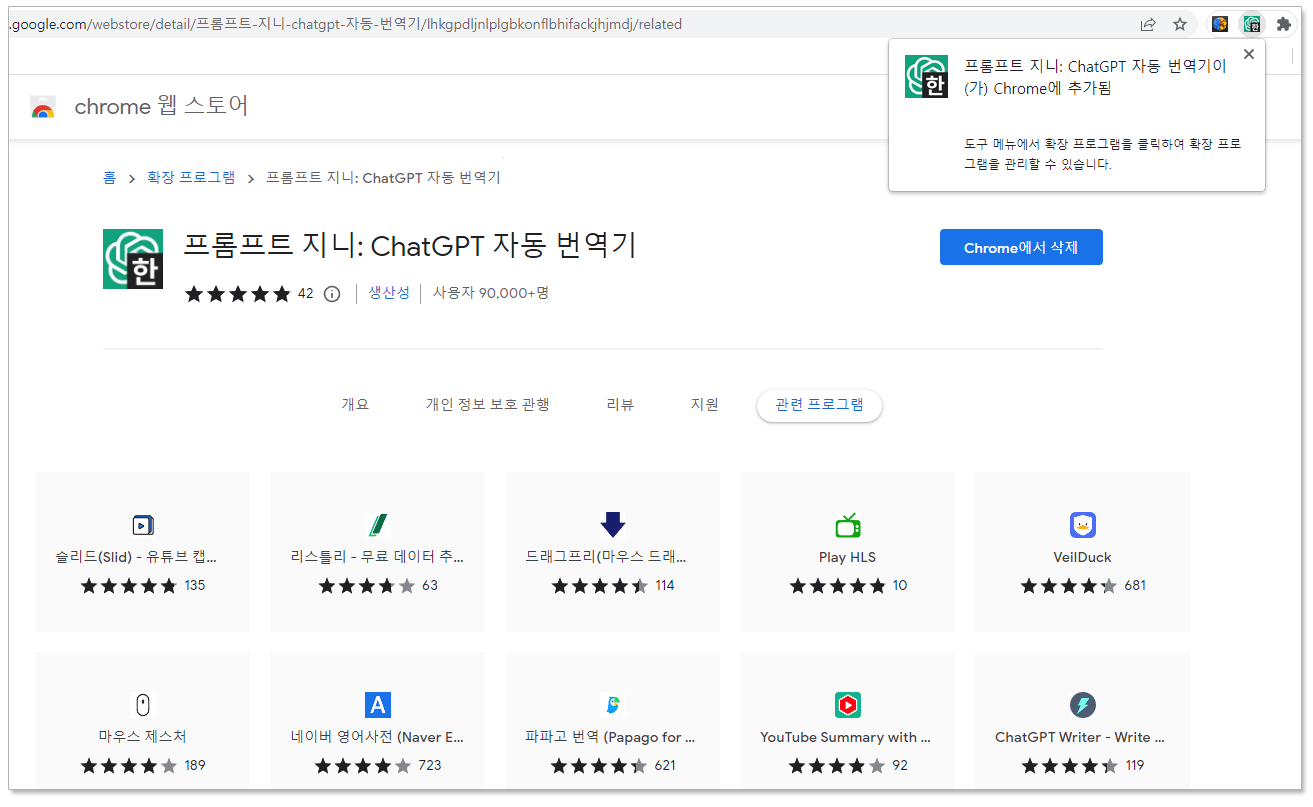Click the Slid rating count 135
The height and width of the screenshot is (807, 1313).
click(195, 586)
